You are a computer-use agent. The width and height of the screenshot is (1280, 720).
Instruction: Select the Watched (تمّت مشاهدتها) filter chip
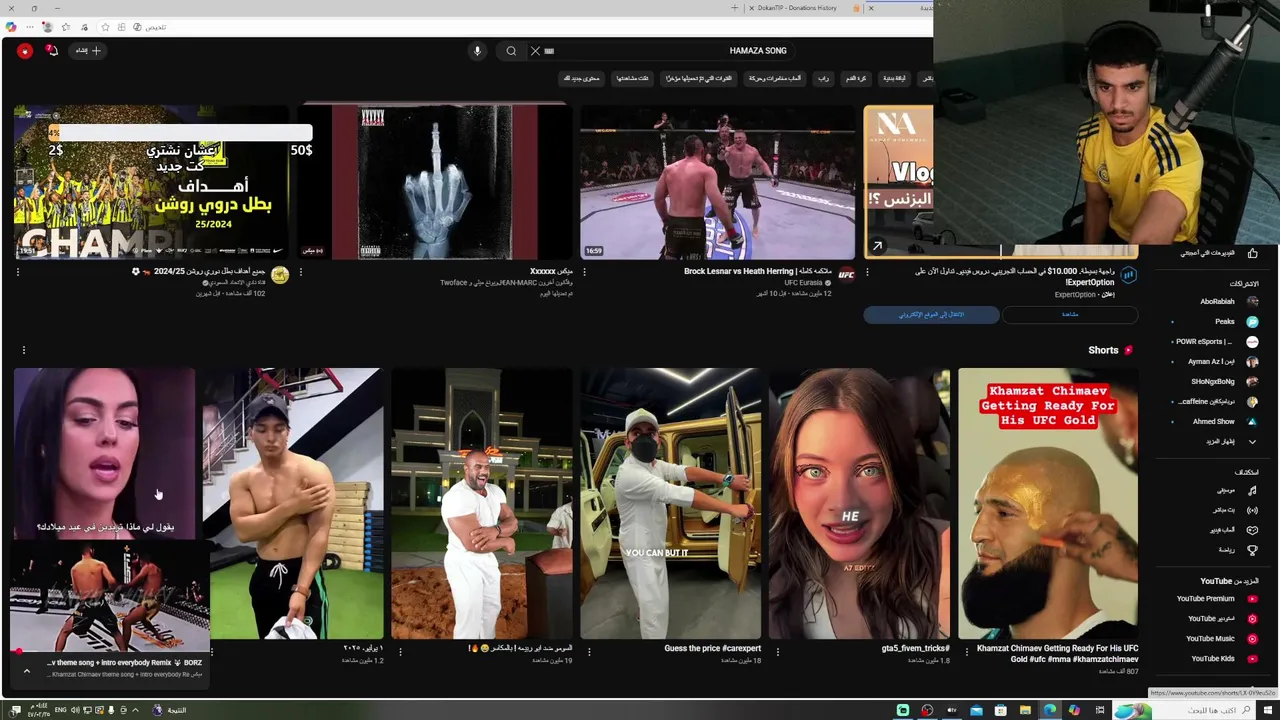tap(632, 78)
